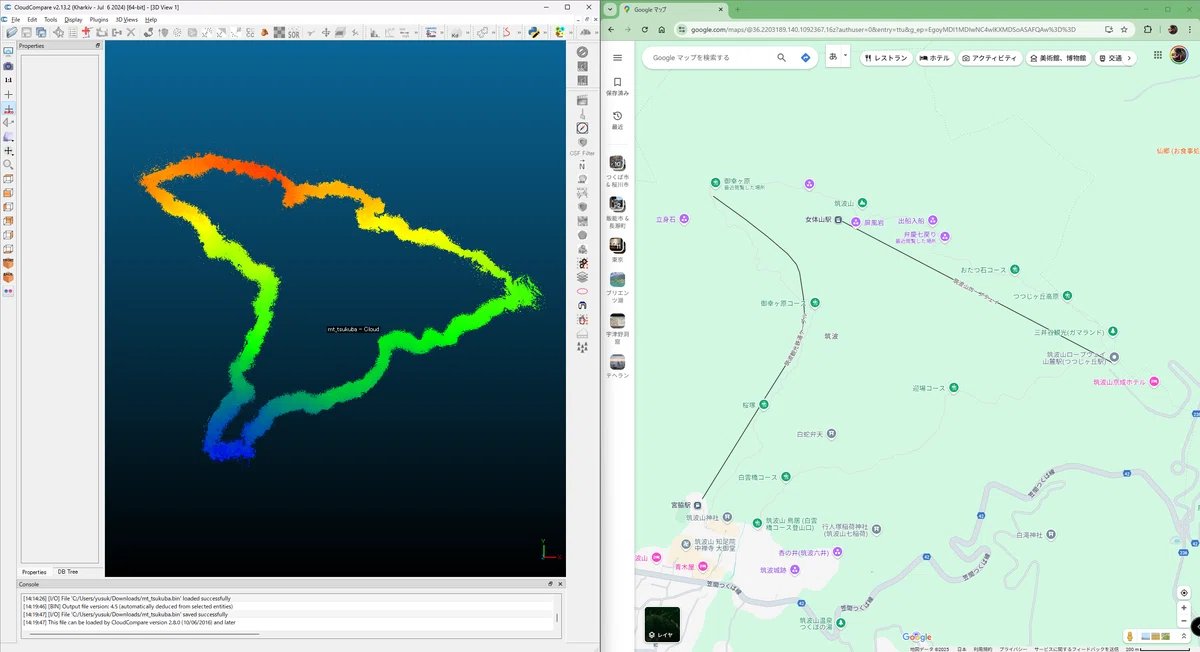
Task: Float the Properties panel
Action: 98,46
